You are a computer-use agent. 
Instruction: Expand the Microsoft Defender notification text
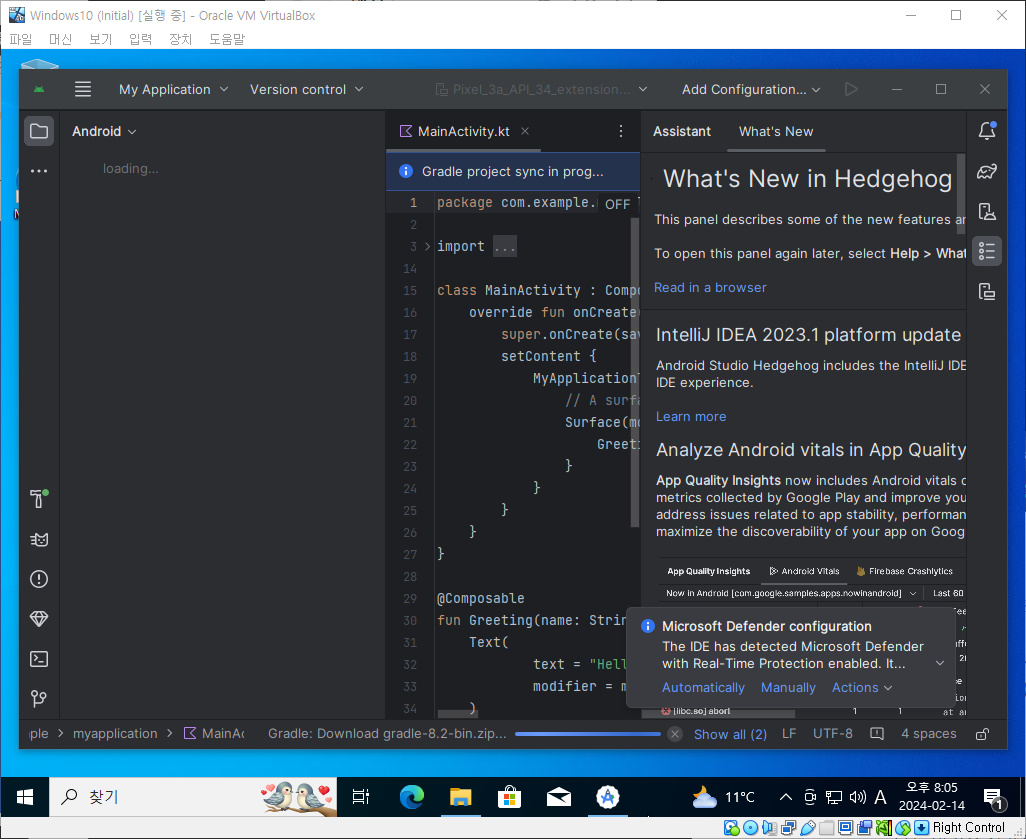[x=940, y=663]
